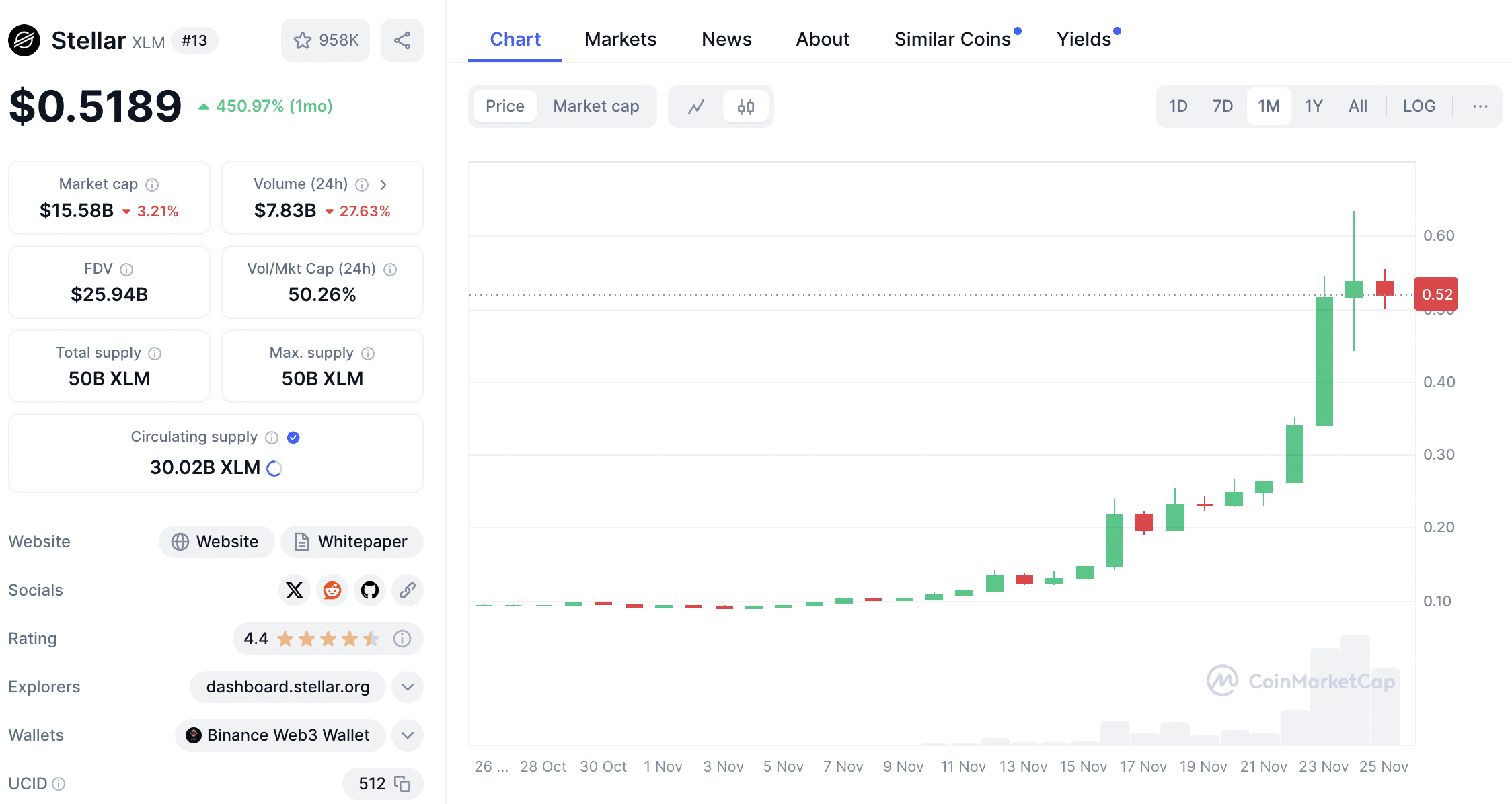Screen dimensions: 1512x804
Task: Switch to candlestick chart view
Action: coord(746,106)
